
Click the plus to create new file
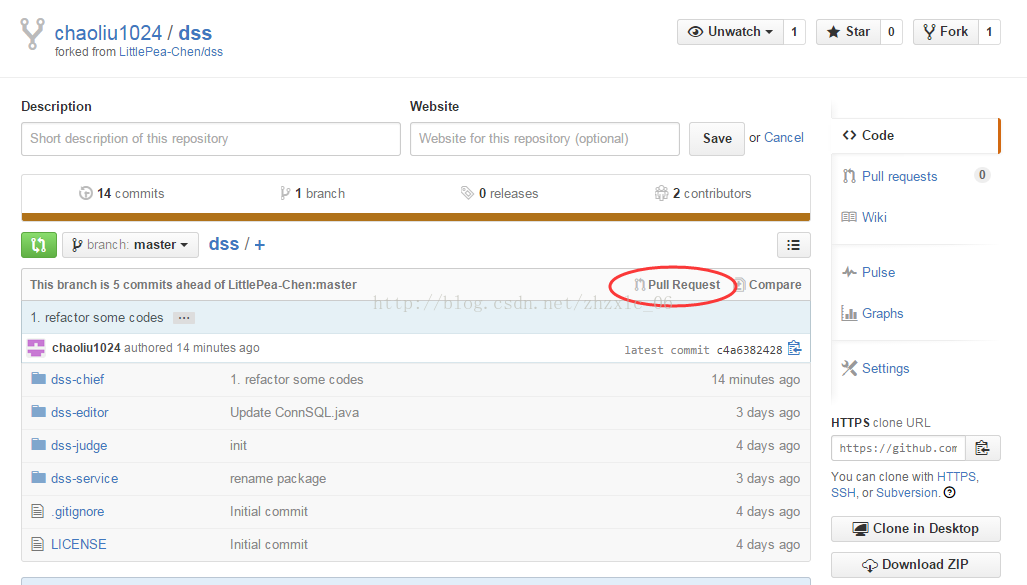(260, 245)
